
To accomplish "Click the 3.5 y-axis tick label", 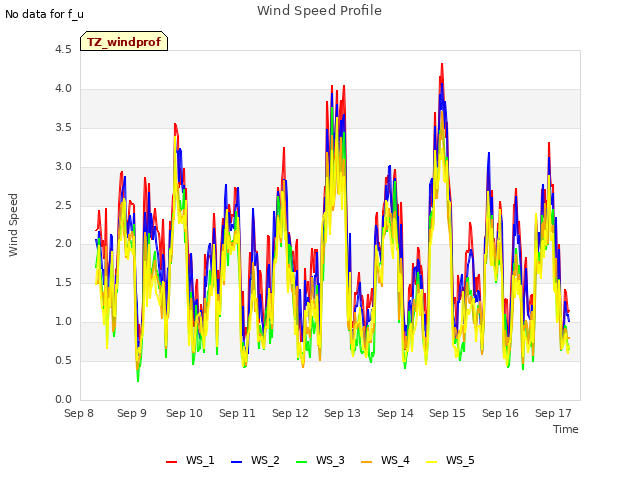I will click(x=63, y=128).
